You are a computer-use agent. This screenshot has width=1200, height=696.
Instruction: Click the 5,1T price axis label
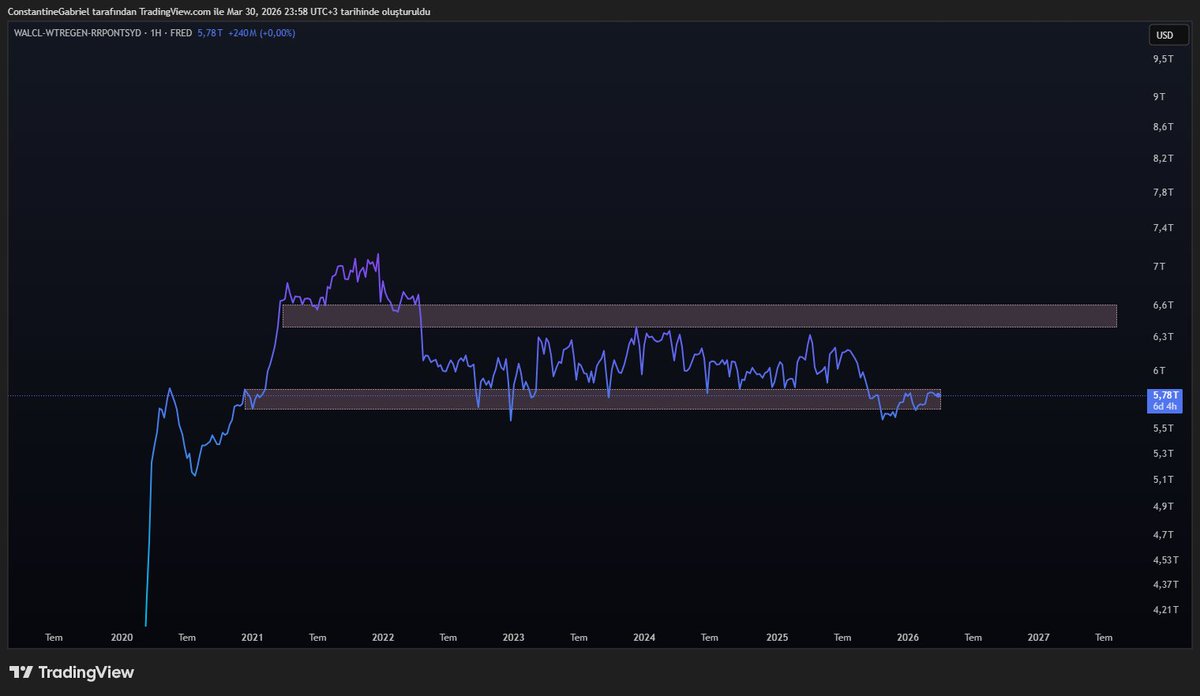tap(1163, 480)
